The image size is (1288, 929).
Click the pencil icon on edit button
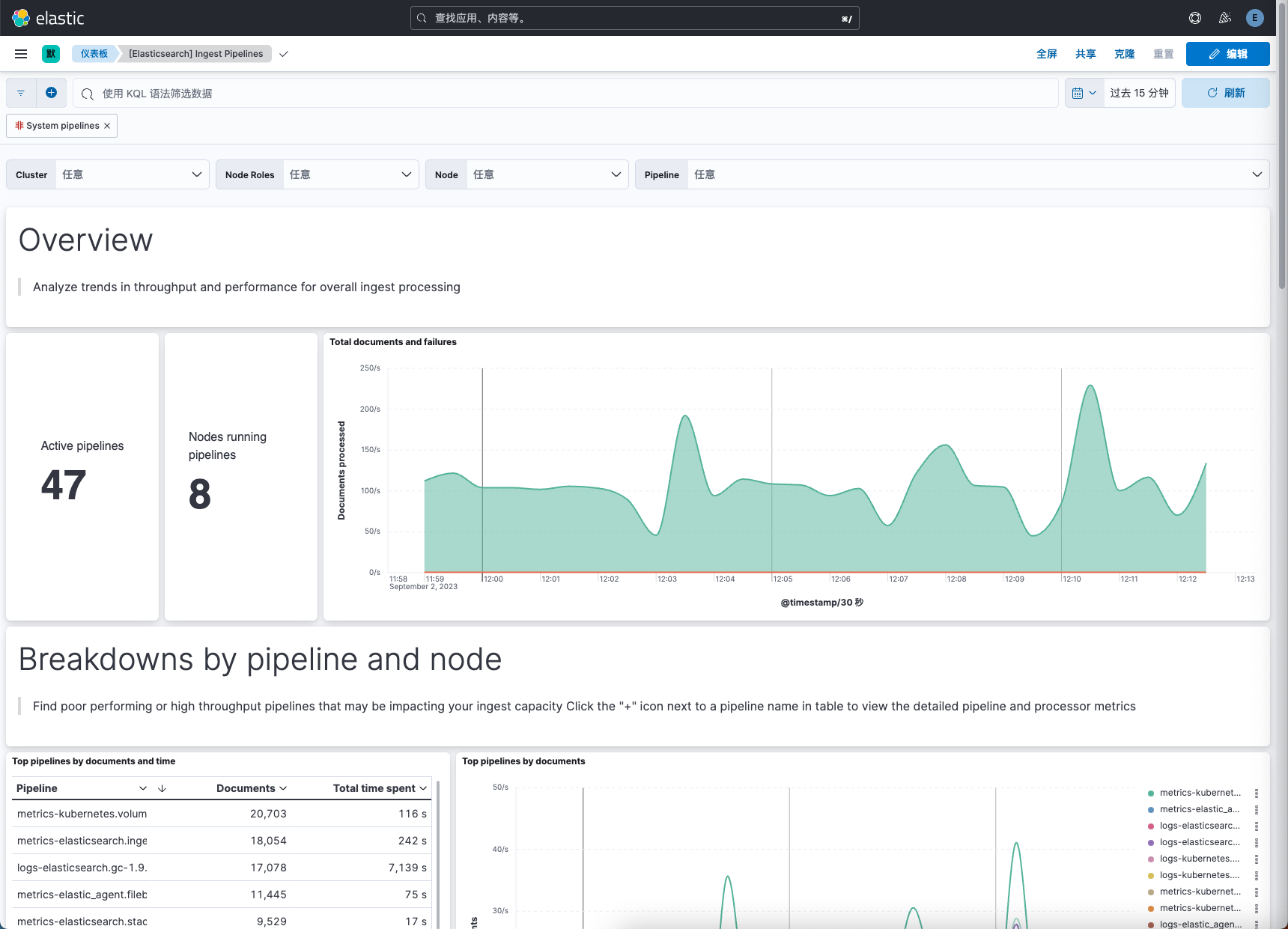(1215, 54)
